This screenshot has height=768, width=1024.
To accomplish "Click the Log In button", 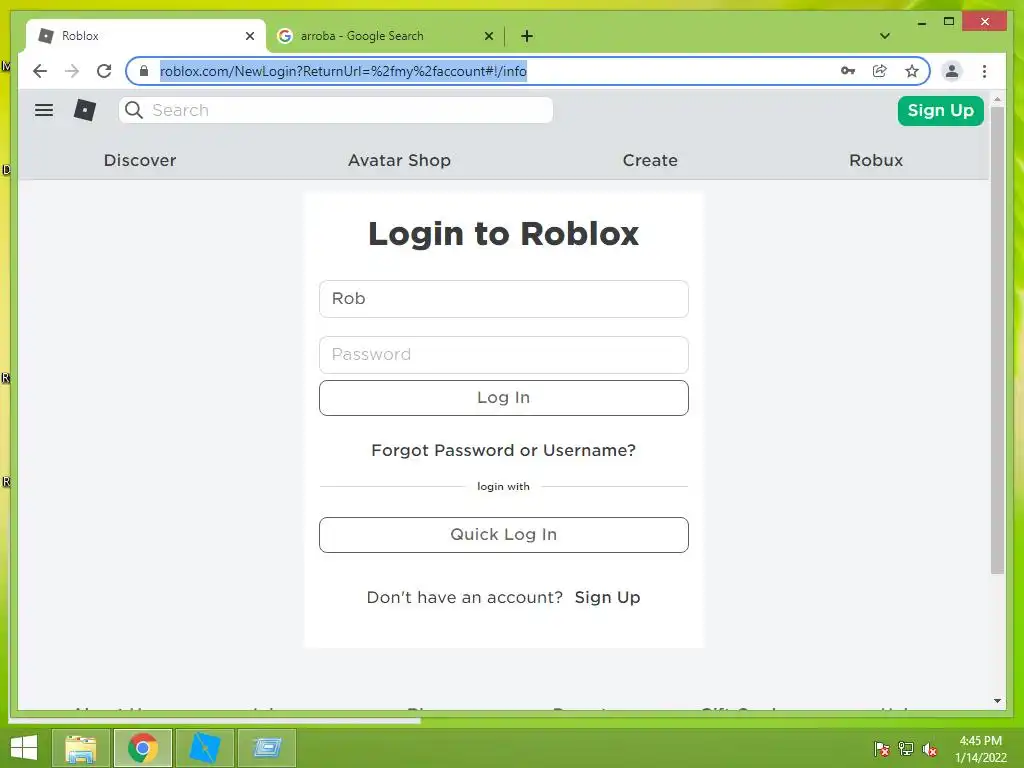I will [504, 398].
